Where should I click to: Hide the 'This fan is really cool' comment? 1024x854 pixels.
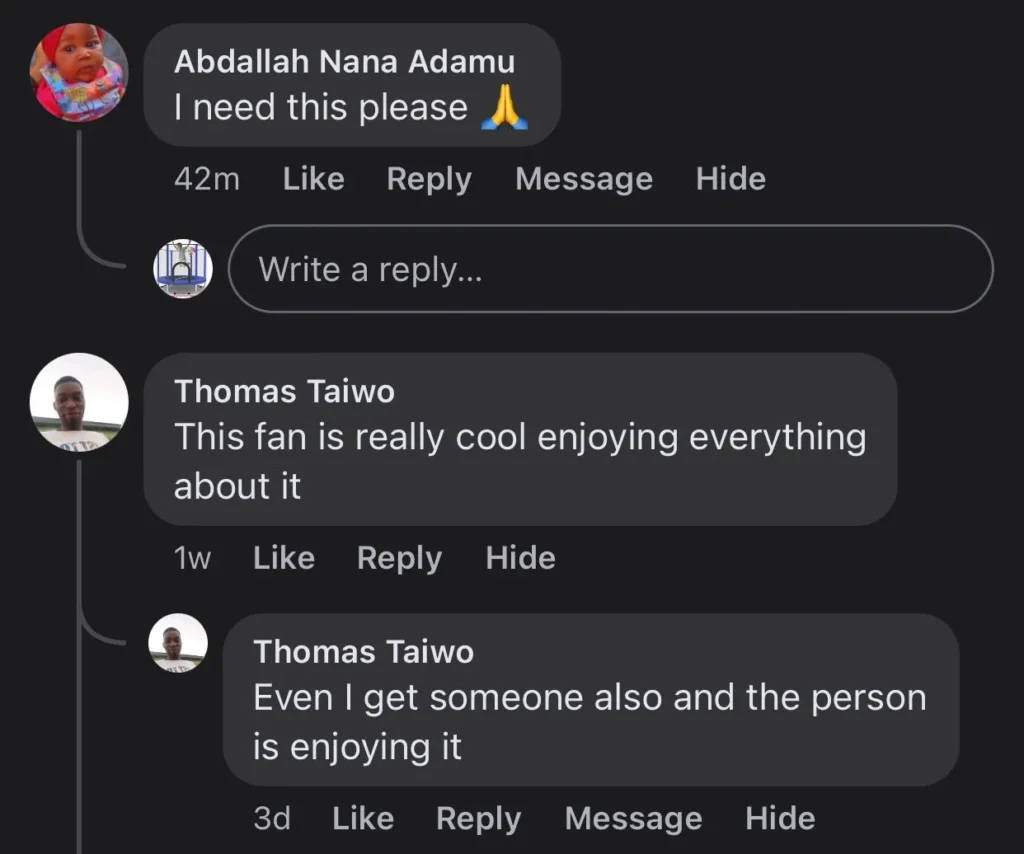point(520,558)
